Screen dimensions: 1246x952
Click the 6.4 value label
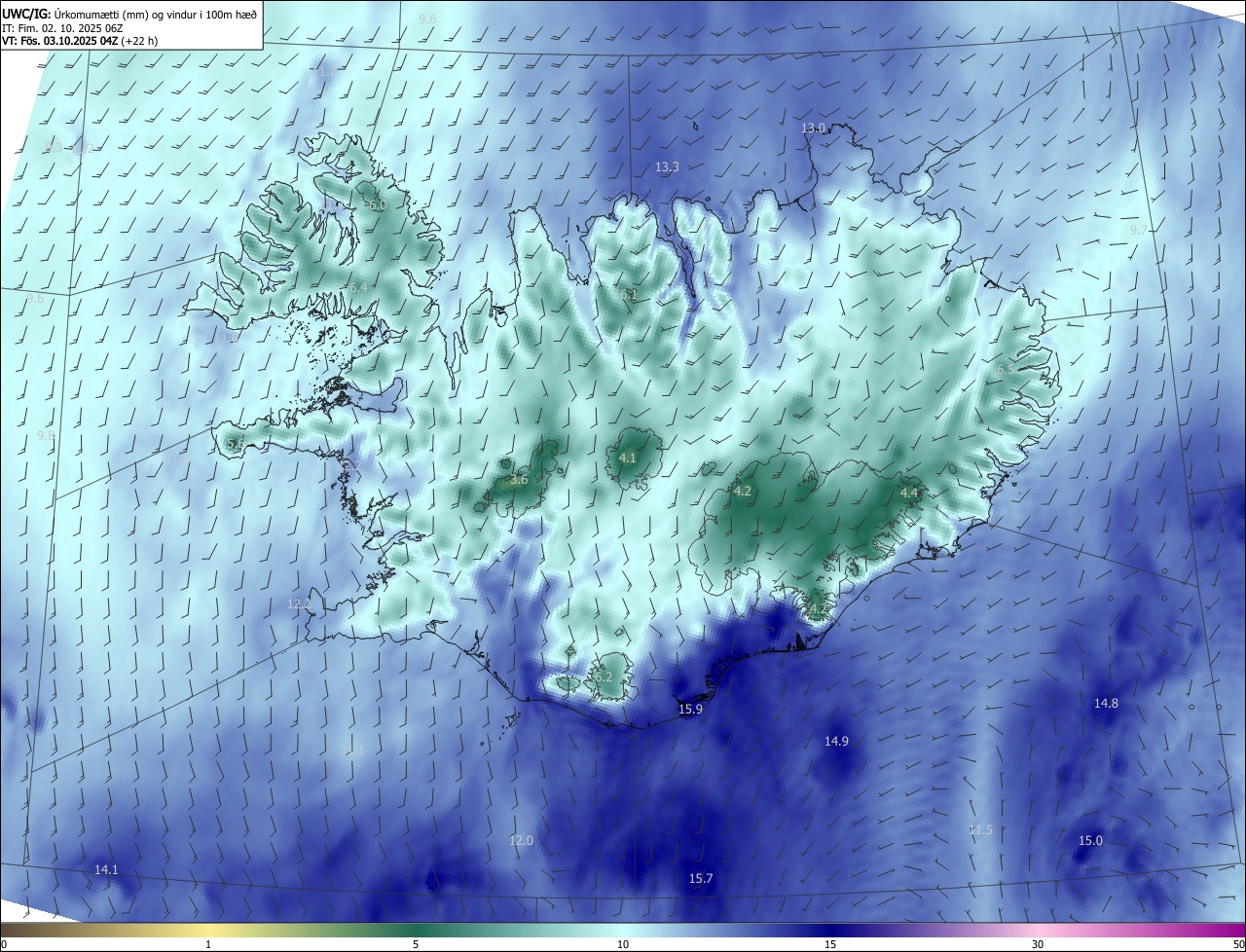click(x=358, y=288)
